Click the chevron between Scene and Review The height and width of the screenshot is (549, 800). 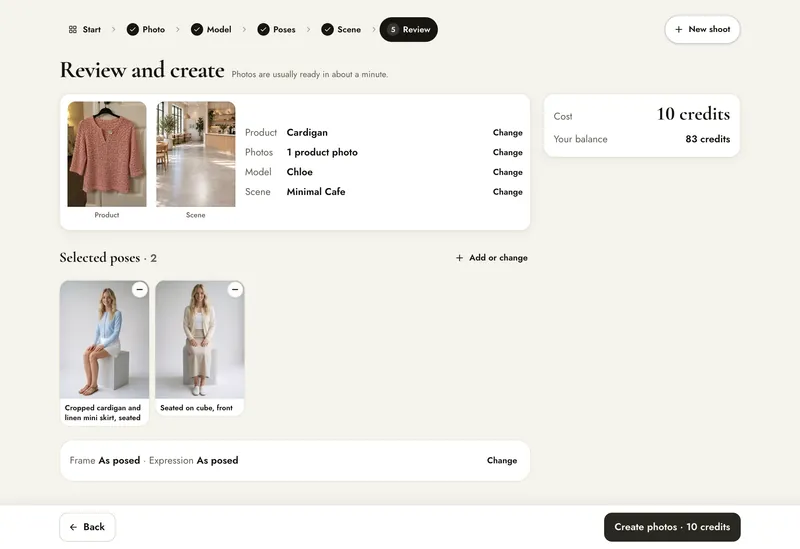click(374, 30)
